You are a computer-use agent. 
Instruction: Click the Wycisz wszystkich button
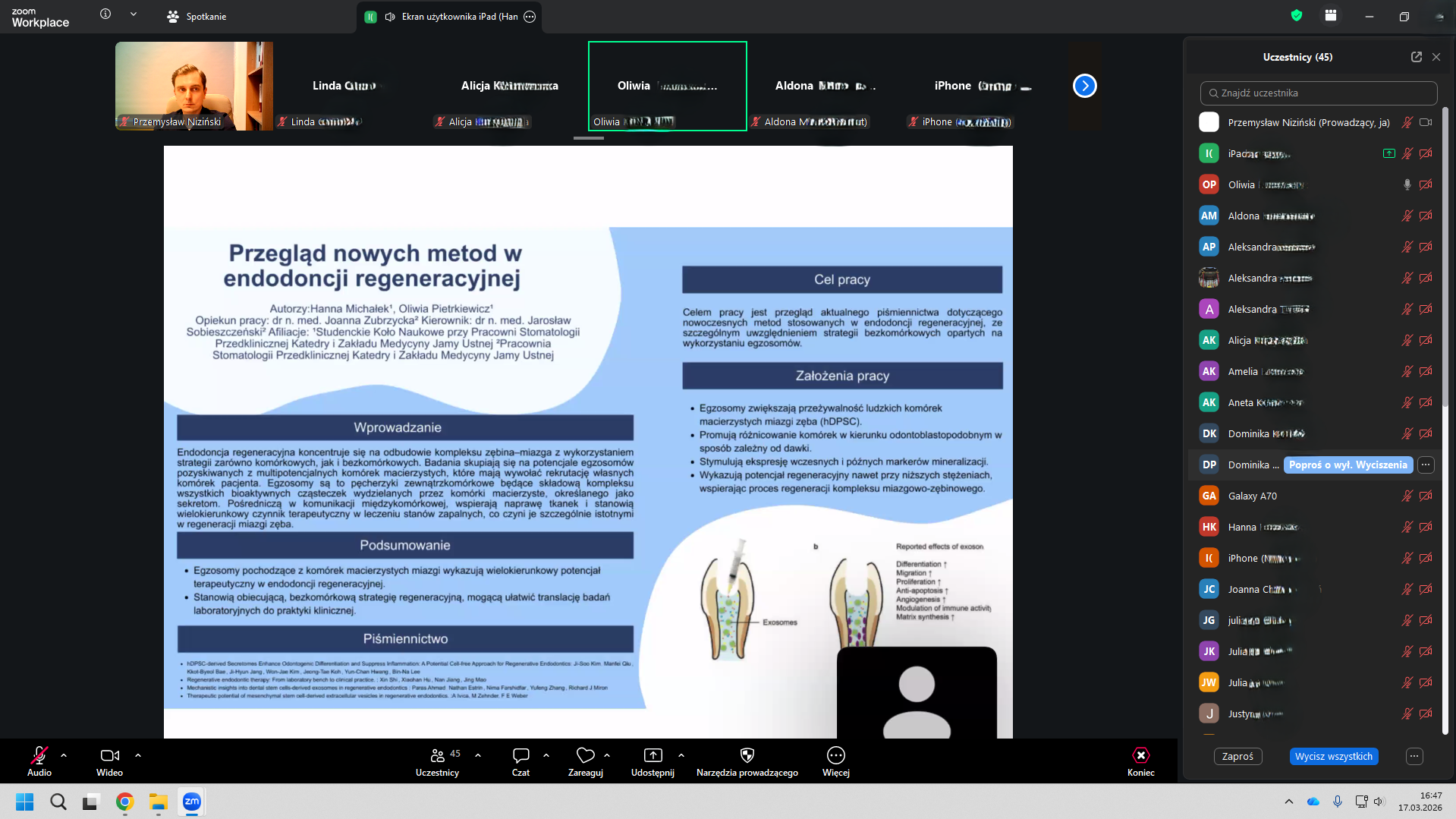[x=1333, y=756]
